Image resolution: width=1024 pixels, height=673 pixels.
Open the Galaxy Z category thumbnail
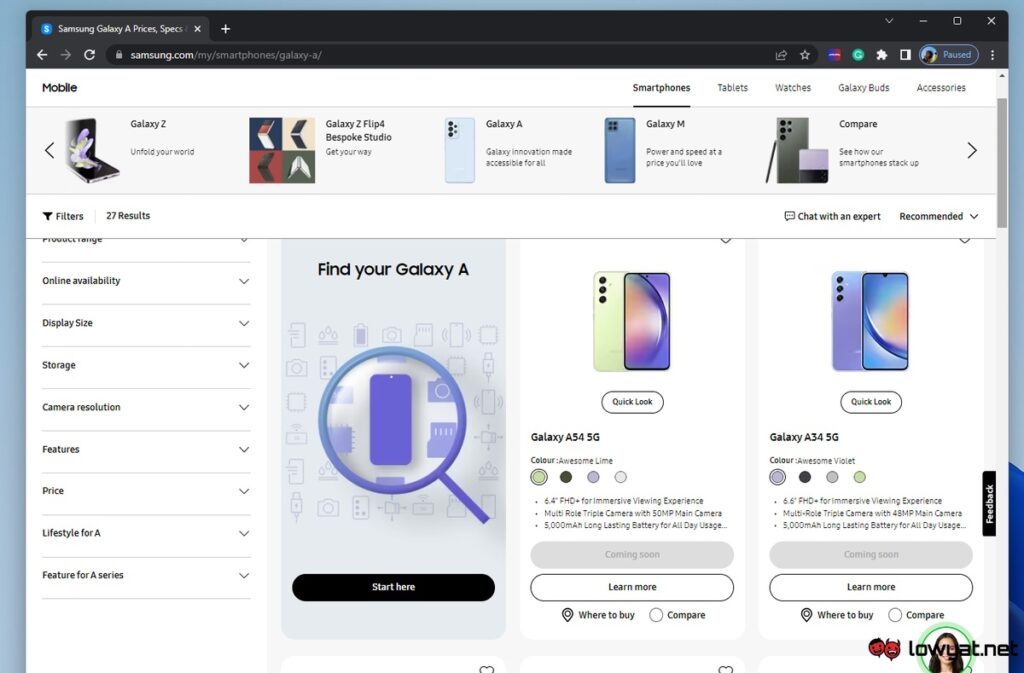(92, 150)
